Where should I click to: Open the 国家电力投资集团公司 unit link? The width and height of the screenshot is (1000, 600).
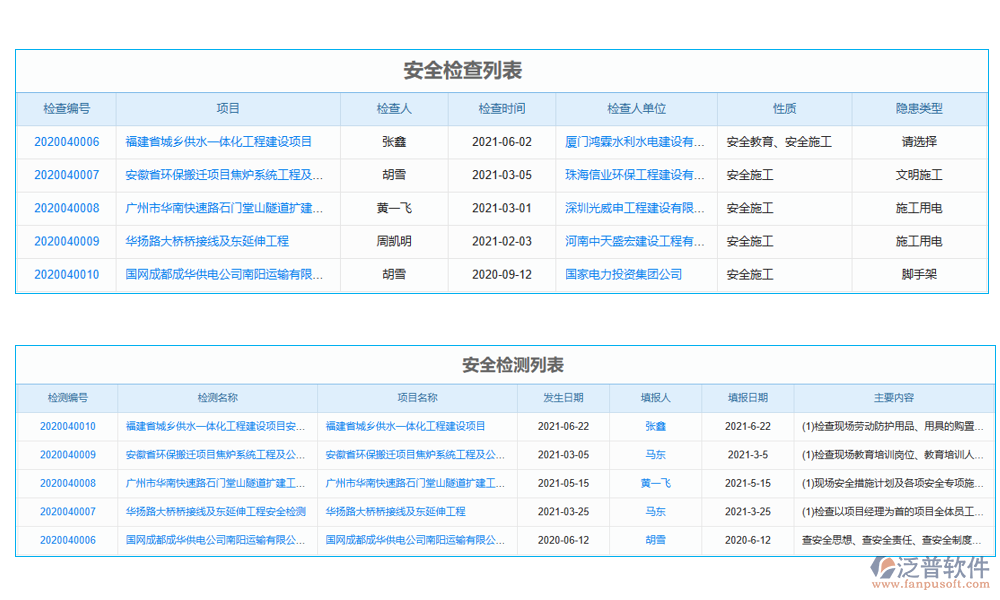[623, 274]
